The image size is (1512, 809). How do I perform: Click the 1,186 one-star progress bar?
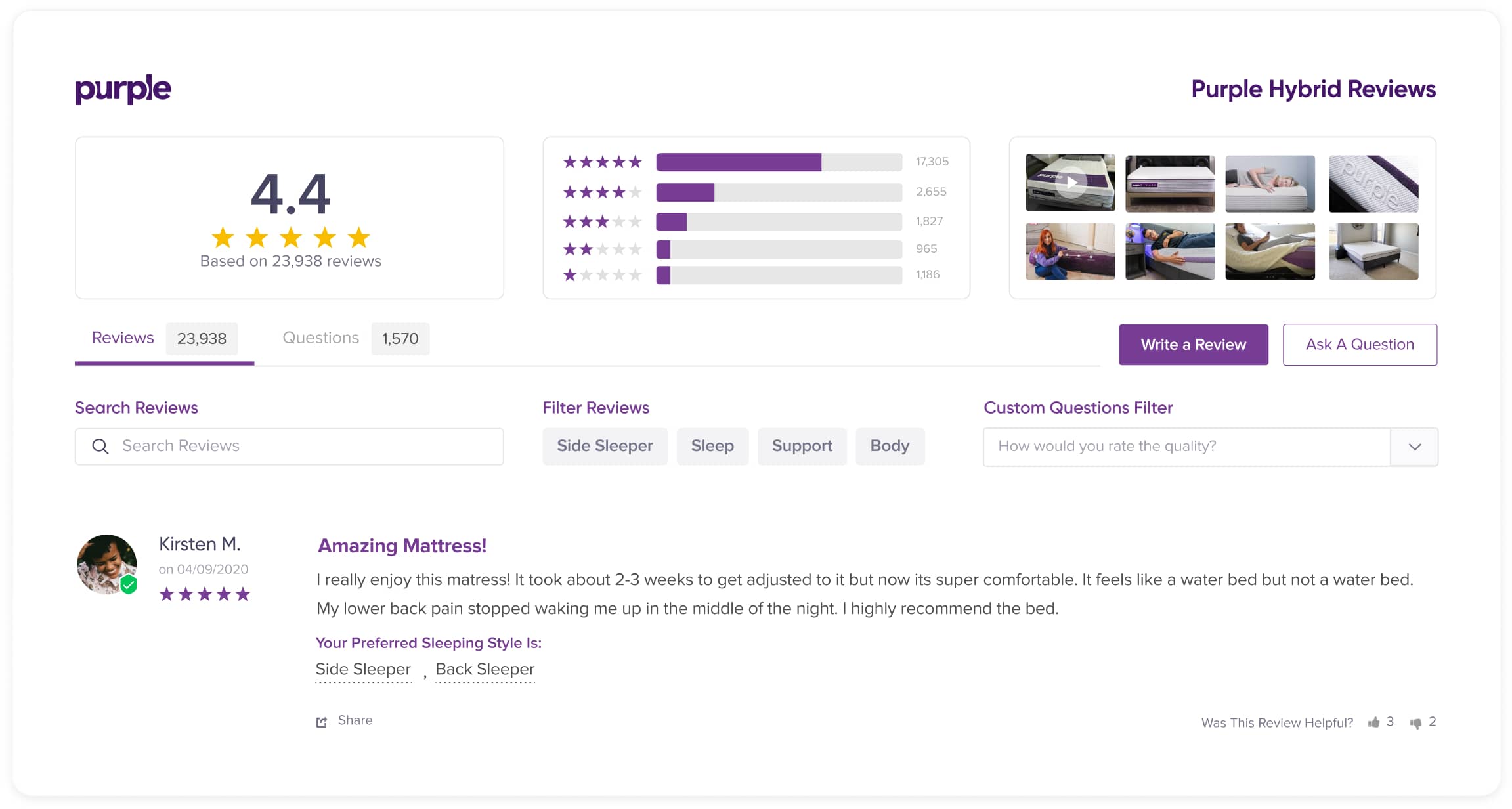[x=779, y=274]
